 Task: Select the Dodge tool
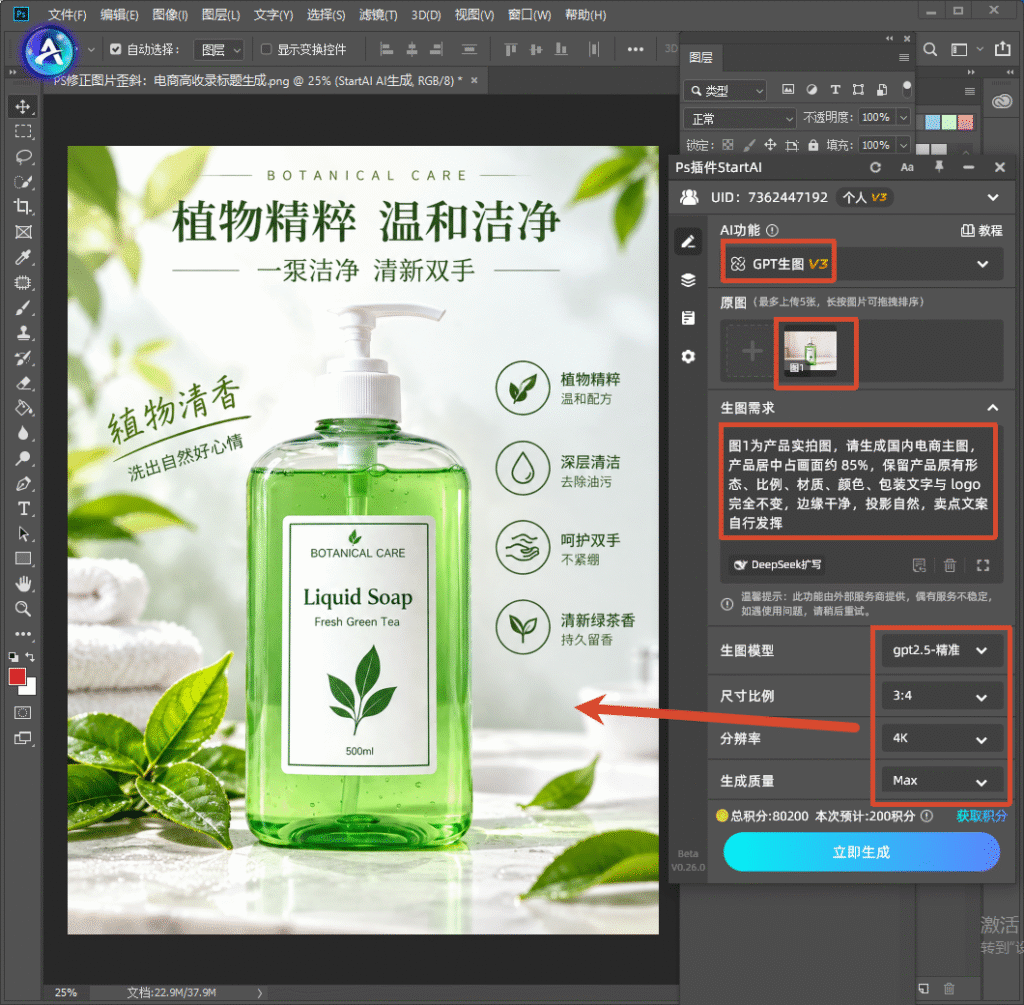coord(23,458)
